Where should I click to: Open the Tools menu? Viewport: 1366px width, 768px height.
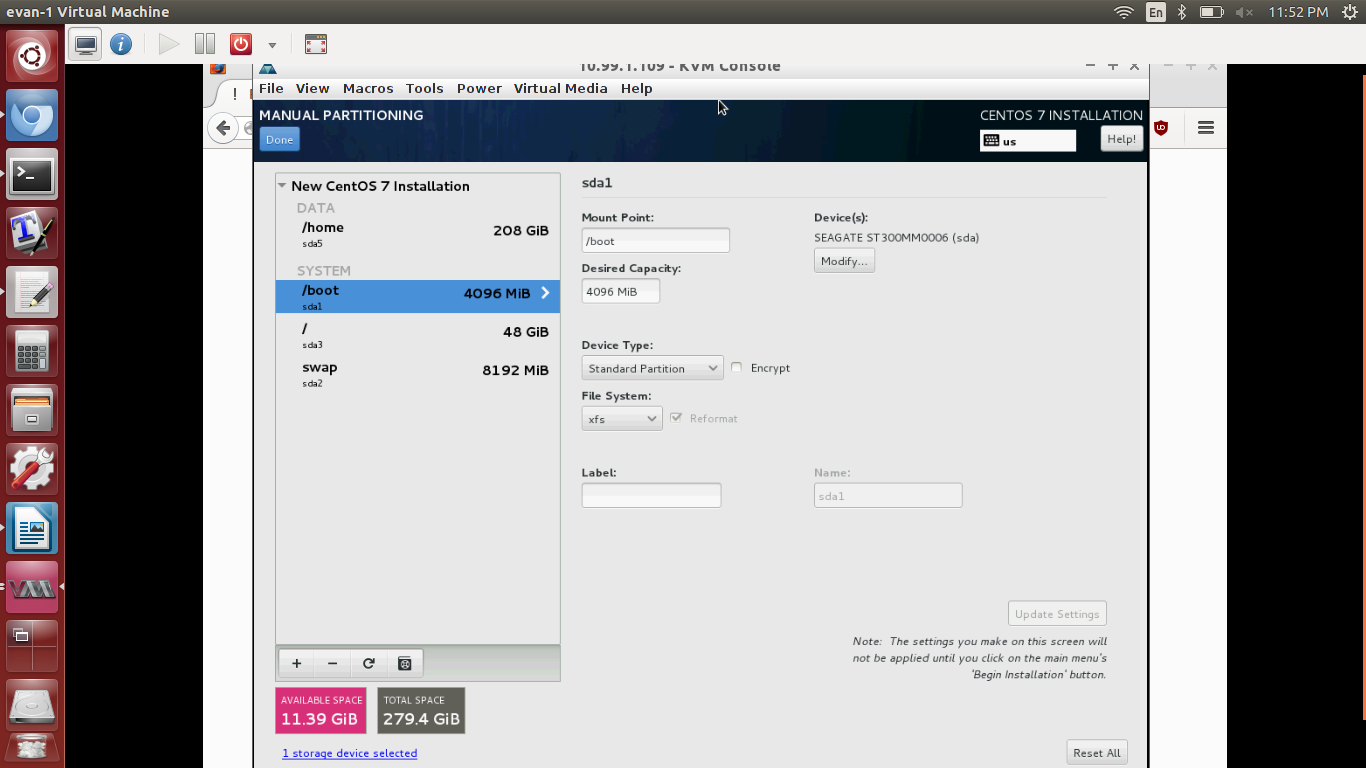425,88
